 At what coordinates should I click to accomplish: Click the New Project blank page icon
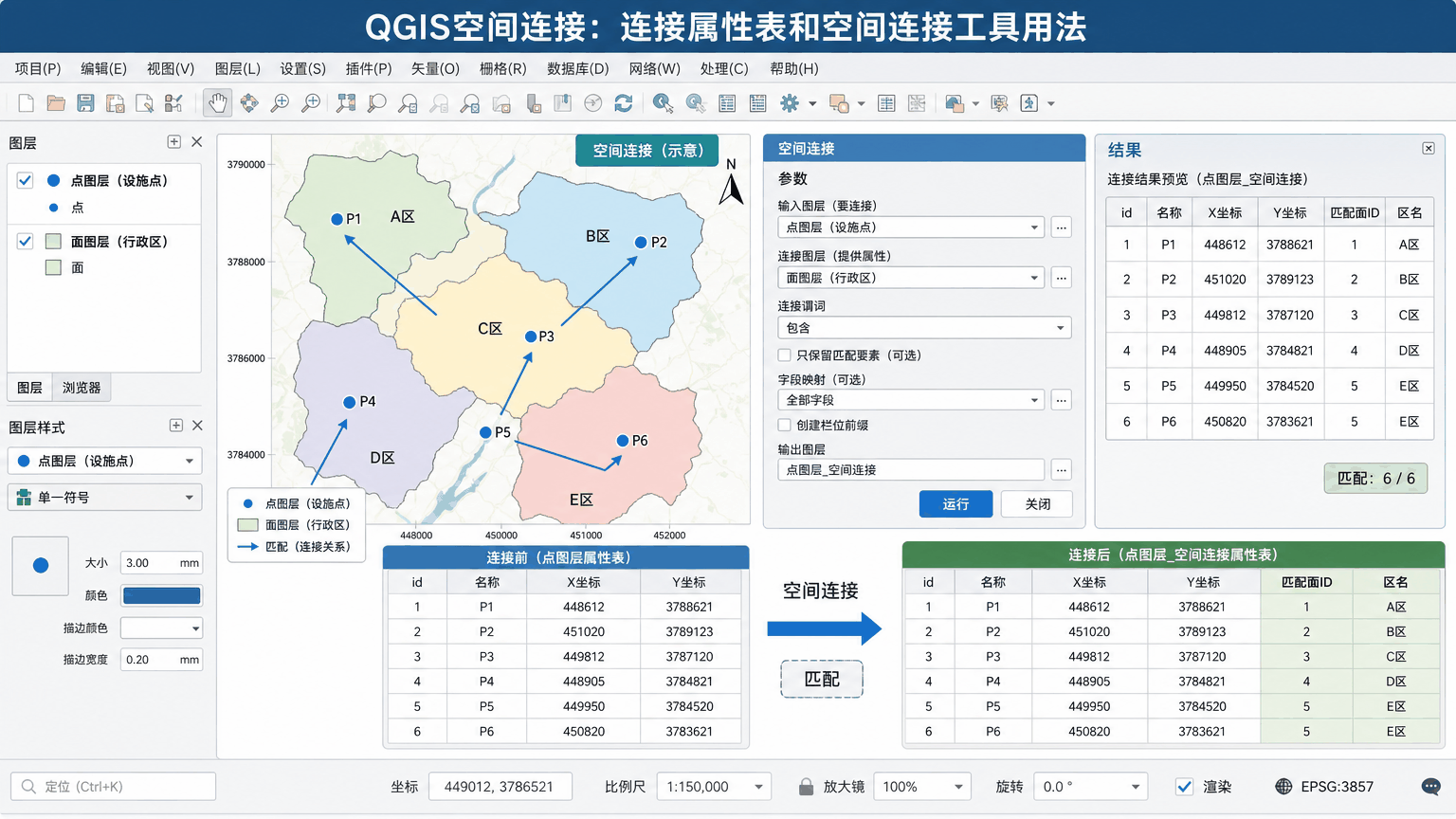pos(26,103)
